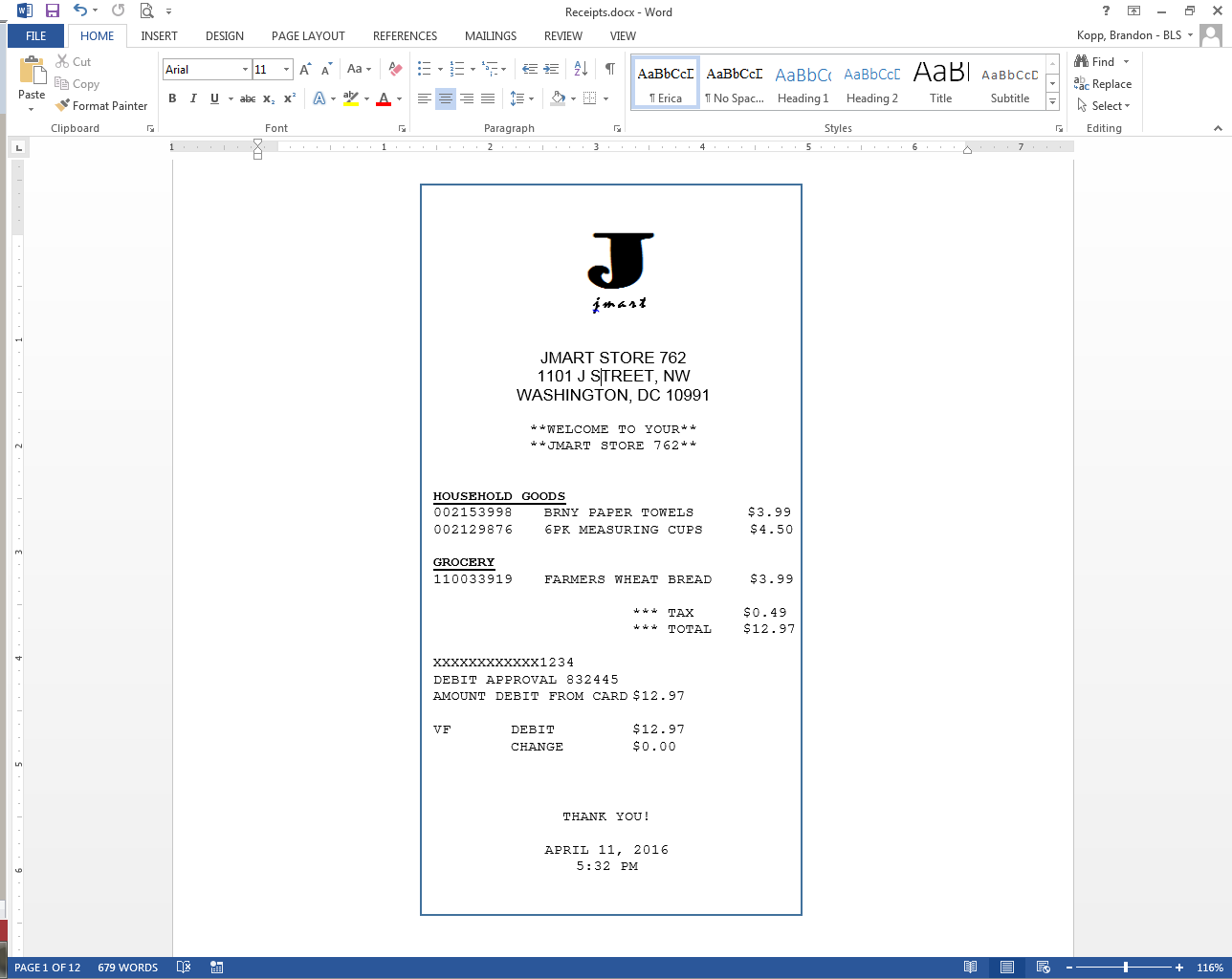The width and height of the screenshot is (1232, 979).
Task: Apply superscript formatting
Action: coord(289,98)
